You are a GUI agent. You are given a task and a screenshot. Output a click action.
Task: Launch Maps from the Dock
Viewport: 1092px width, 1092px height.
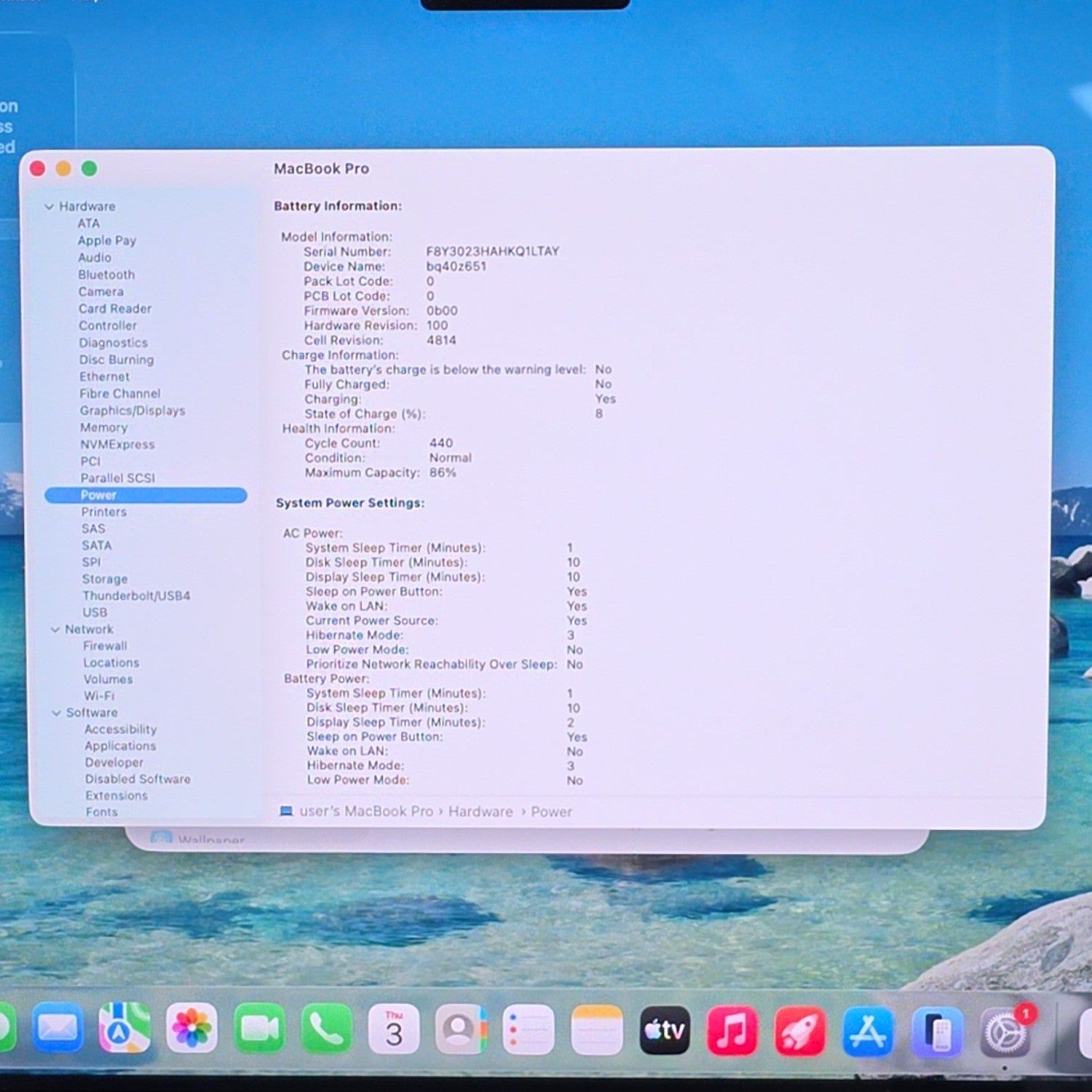click(124, 1028)
